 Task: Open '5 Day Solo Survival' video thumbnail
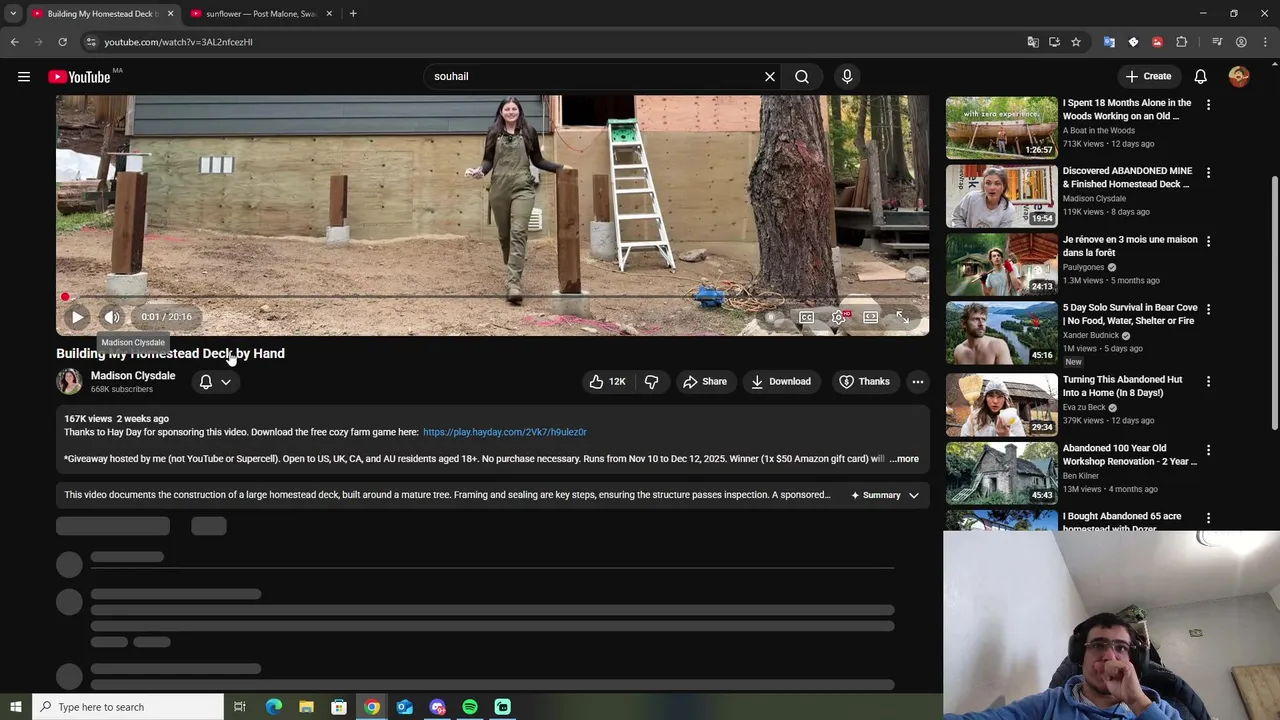[x=1001, y=333]
